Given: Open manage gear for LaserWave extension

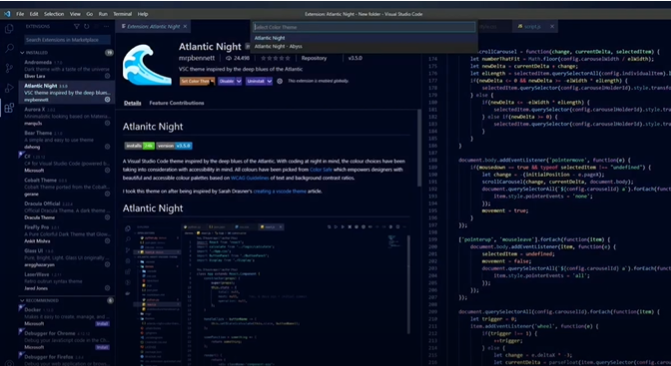Looking at the screenshot, I should 107,288.
